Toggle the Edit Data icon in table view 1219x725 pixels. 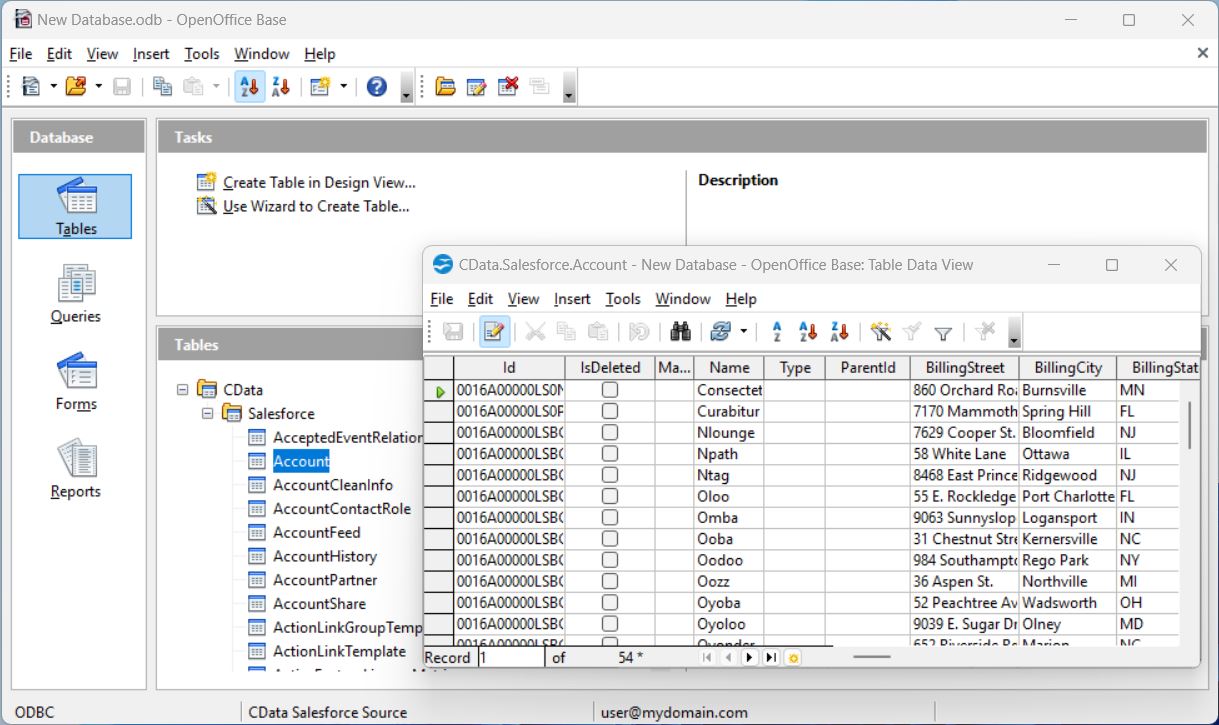coord(492,332)
